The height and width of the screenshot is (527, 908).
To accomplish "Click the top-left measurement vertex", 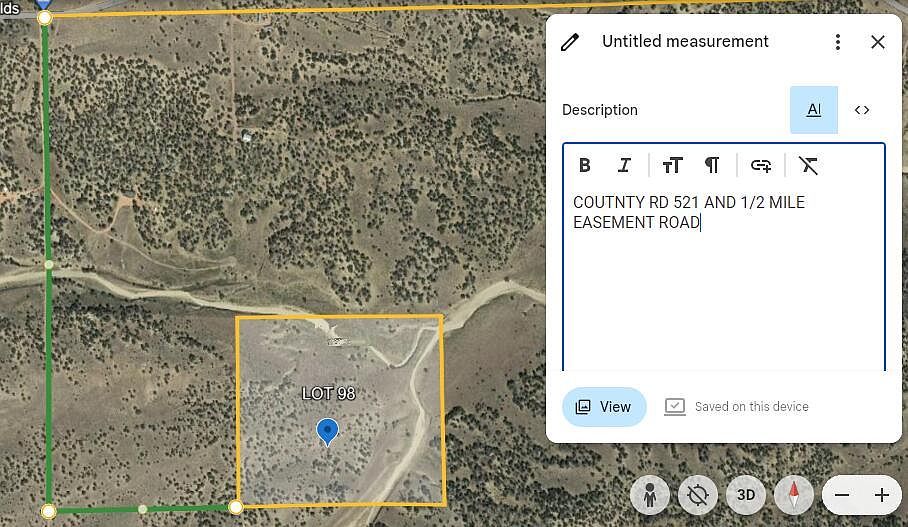I will click(x=45, y=18).
